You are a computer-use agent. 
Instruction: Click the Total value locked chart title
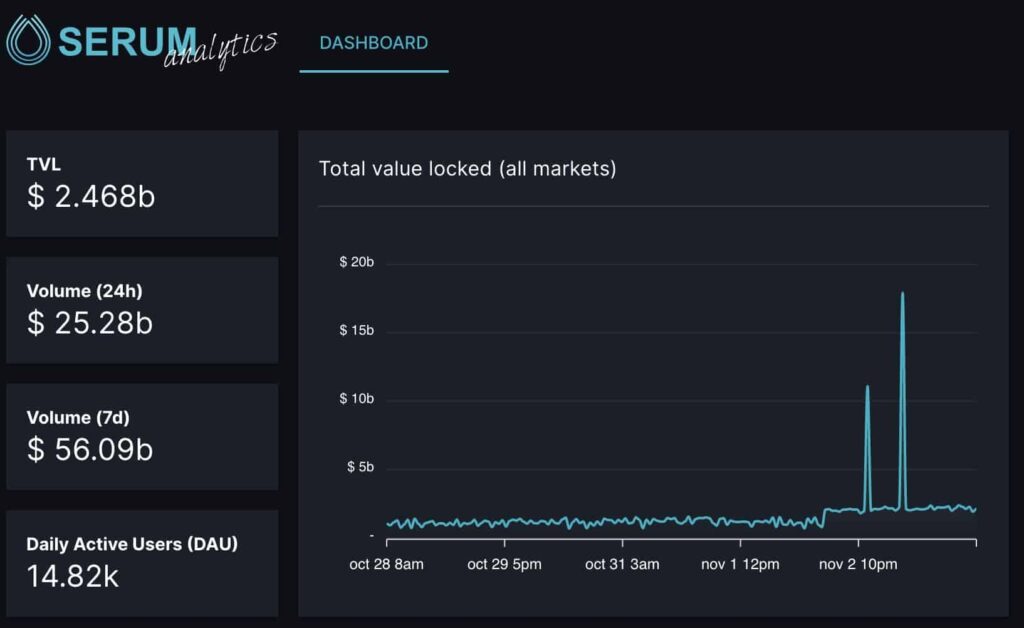click(468, 169)
